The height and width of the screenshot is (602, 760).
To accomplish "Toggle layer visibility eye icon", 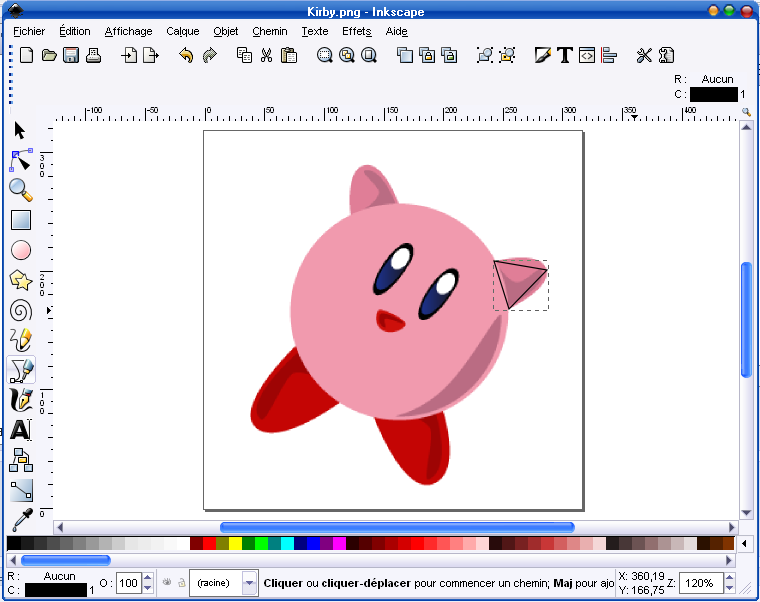I will tap(167, 582).
